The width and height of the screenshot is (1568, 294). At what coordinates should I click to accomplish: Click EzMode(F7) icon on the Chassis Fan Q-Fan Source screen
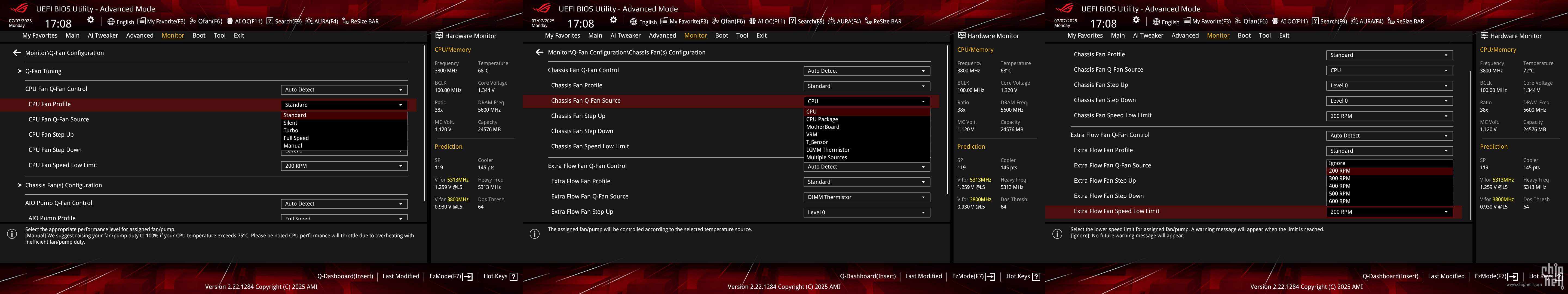coord(990,276)
